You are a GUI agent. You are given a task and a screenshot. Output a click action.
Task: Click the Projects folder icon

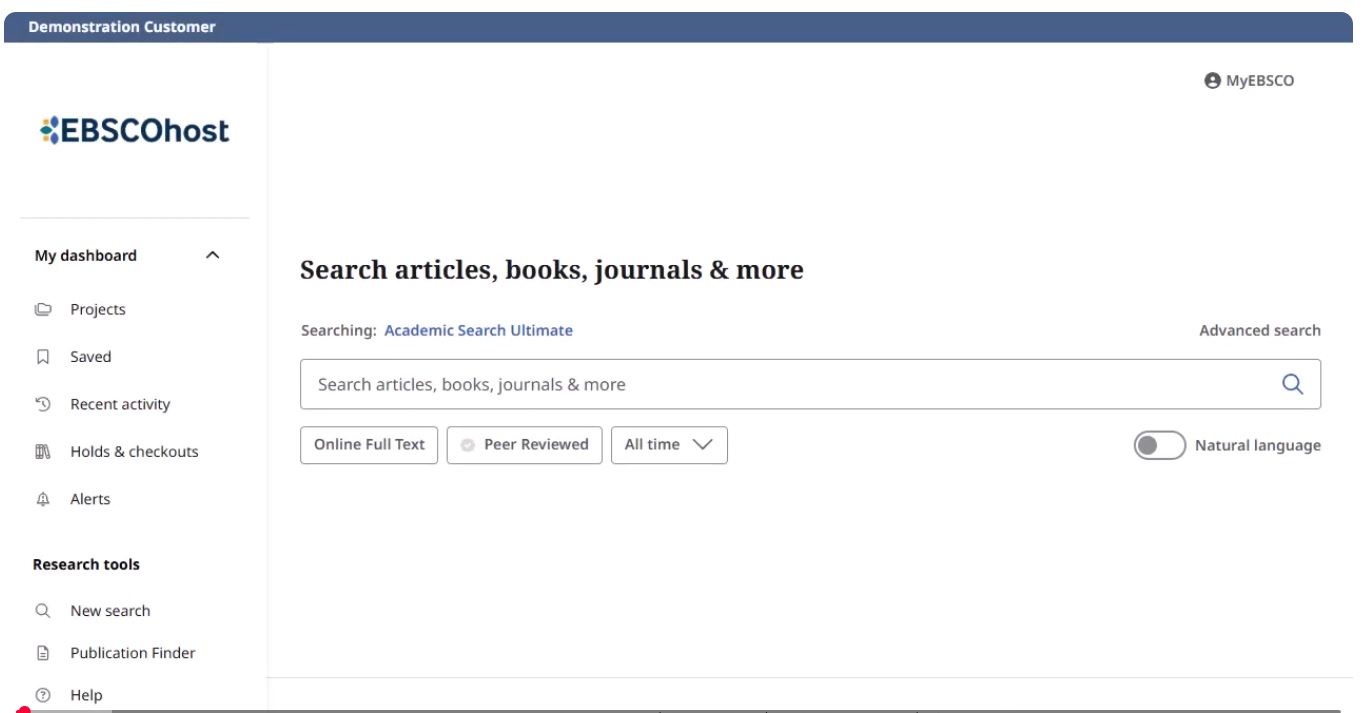tap(42, 310)
